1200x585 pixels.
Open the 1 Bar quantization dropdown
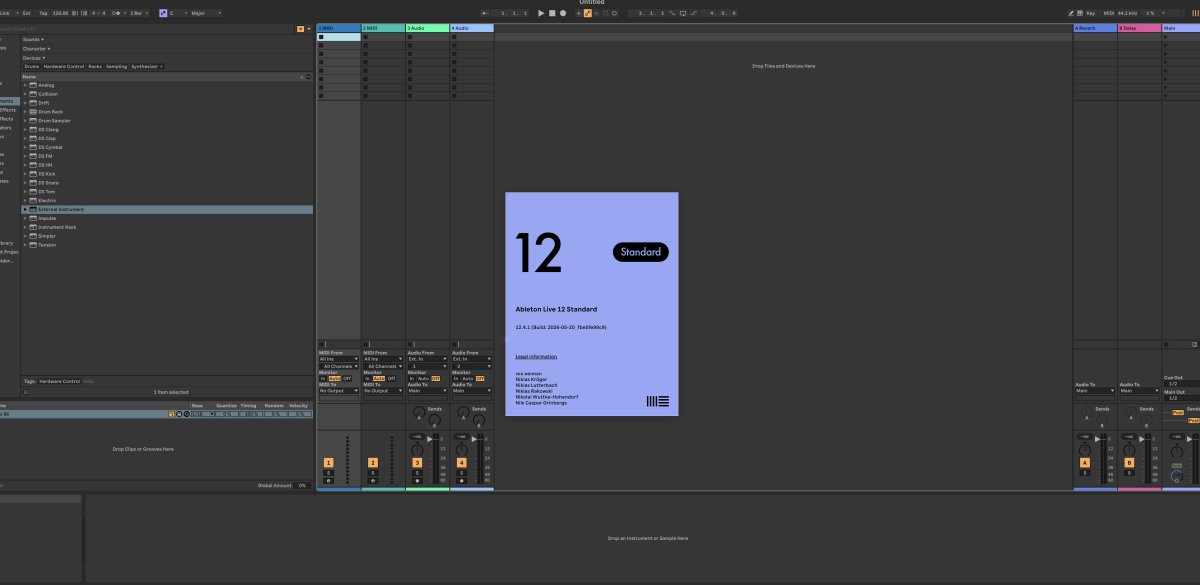click(x=138, y=13)
